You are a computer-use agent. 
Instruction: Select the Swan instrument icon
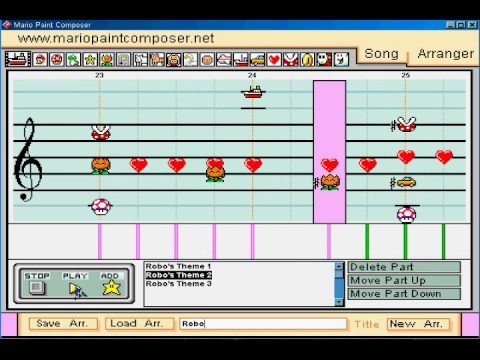tap(190, 60)
